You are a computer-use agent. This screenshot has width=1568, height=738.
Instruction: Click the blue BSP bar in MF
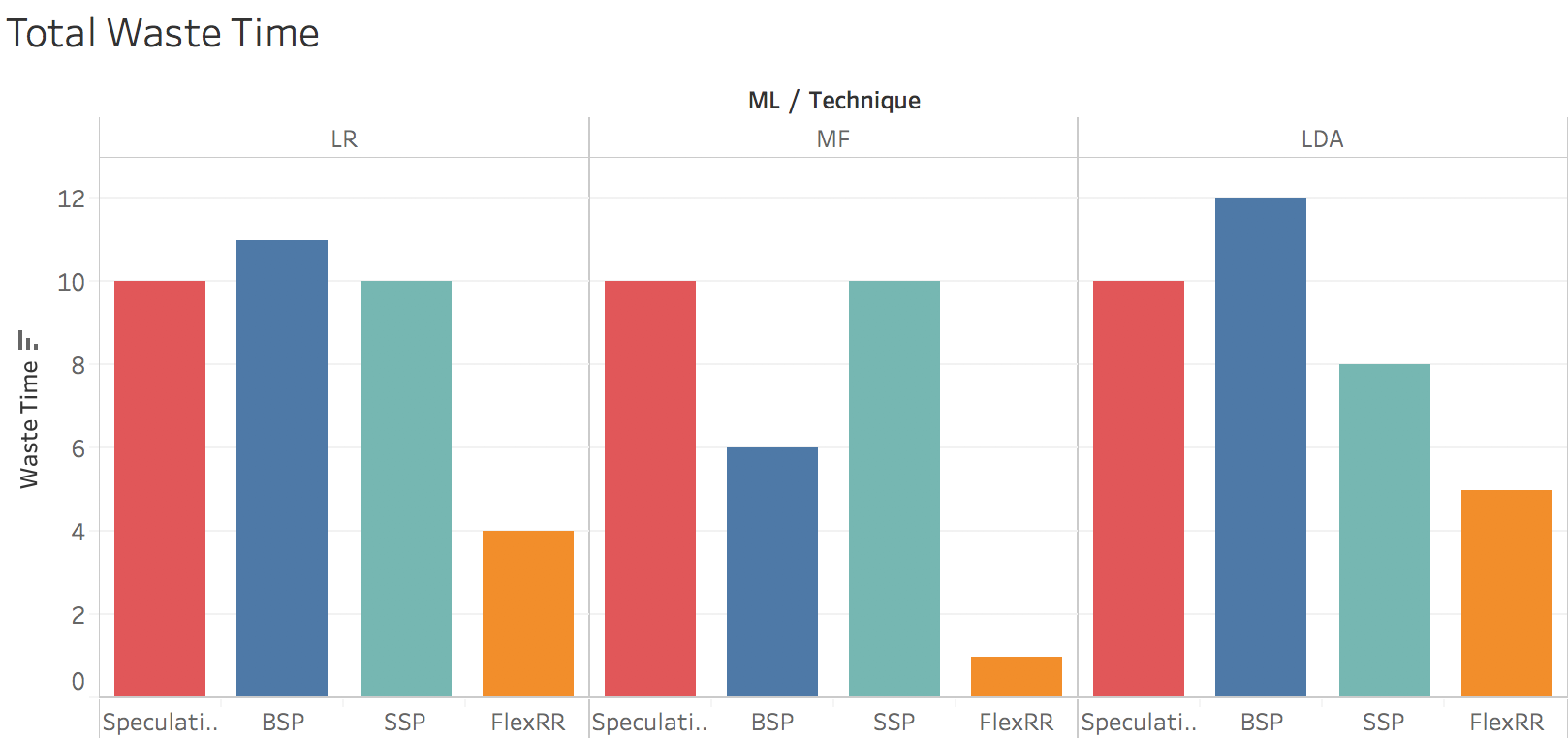click(x=771, y=571)
